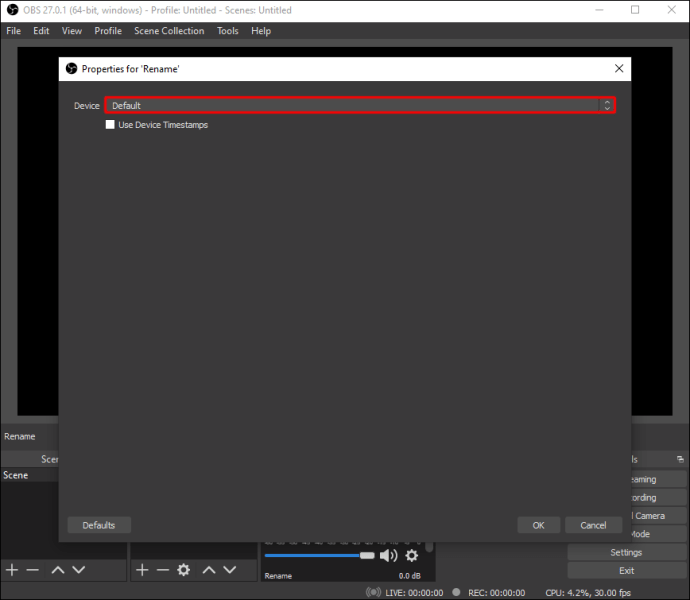The width and height of the screenshot is (690, 600).
Task: Click the 0.0 dB level text
Action: 410,576
